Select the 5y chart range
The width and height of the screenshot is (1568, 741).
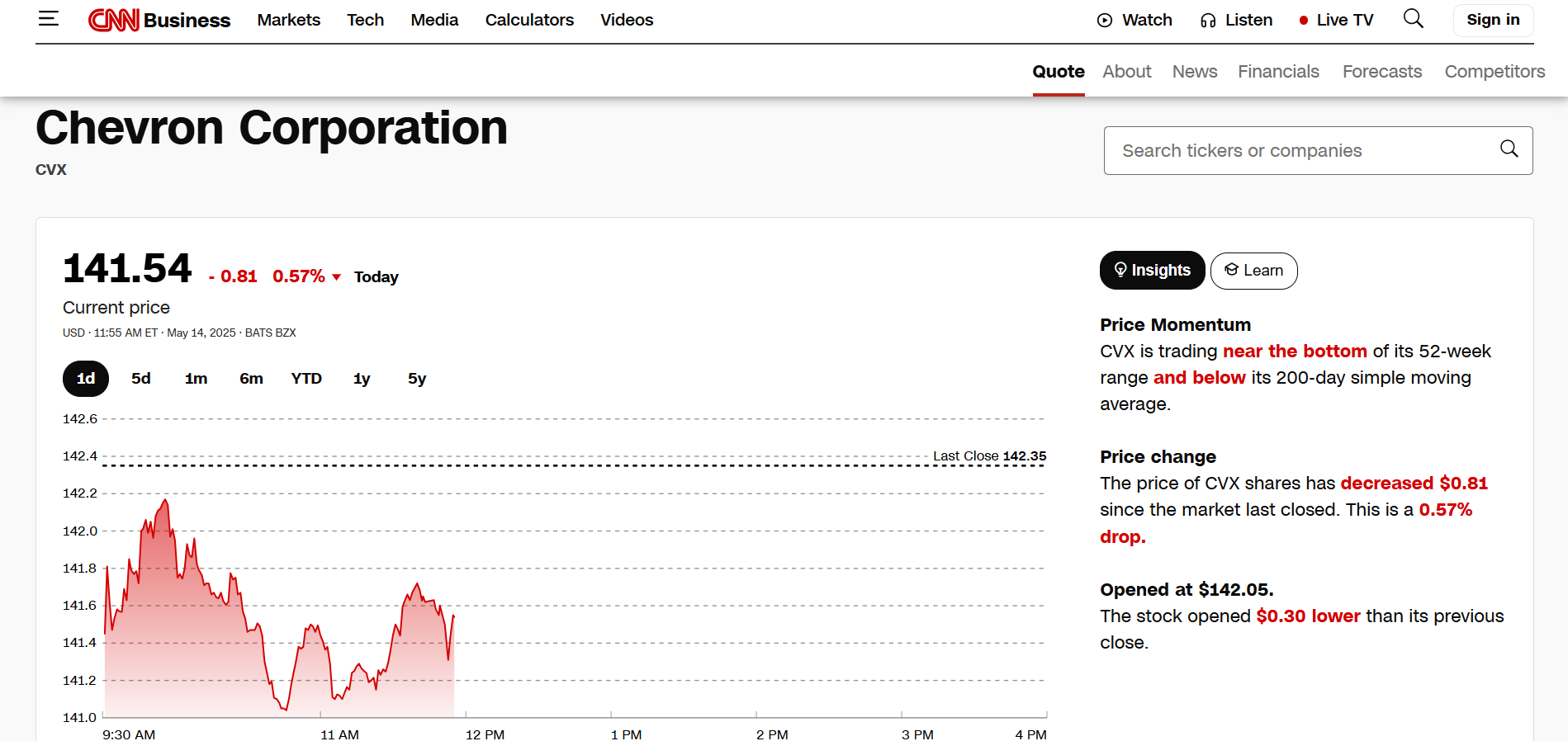417,379
